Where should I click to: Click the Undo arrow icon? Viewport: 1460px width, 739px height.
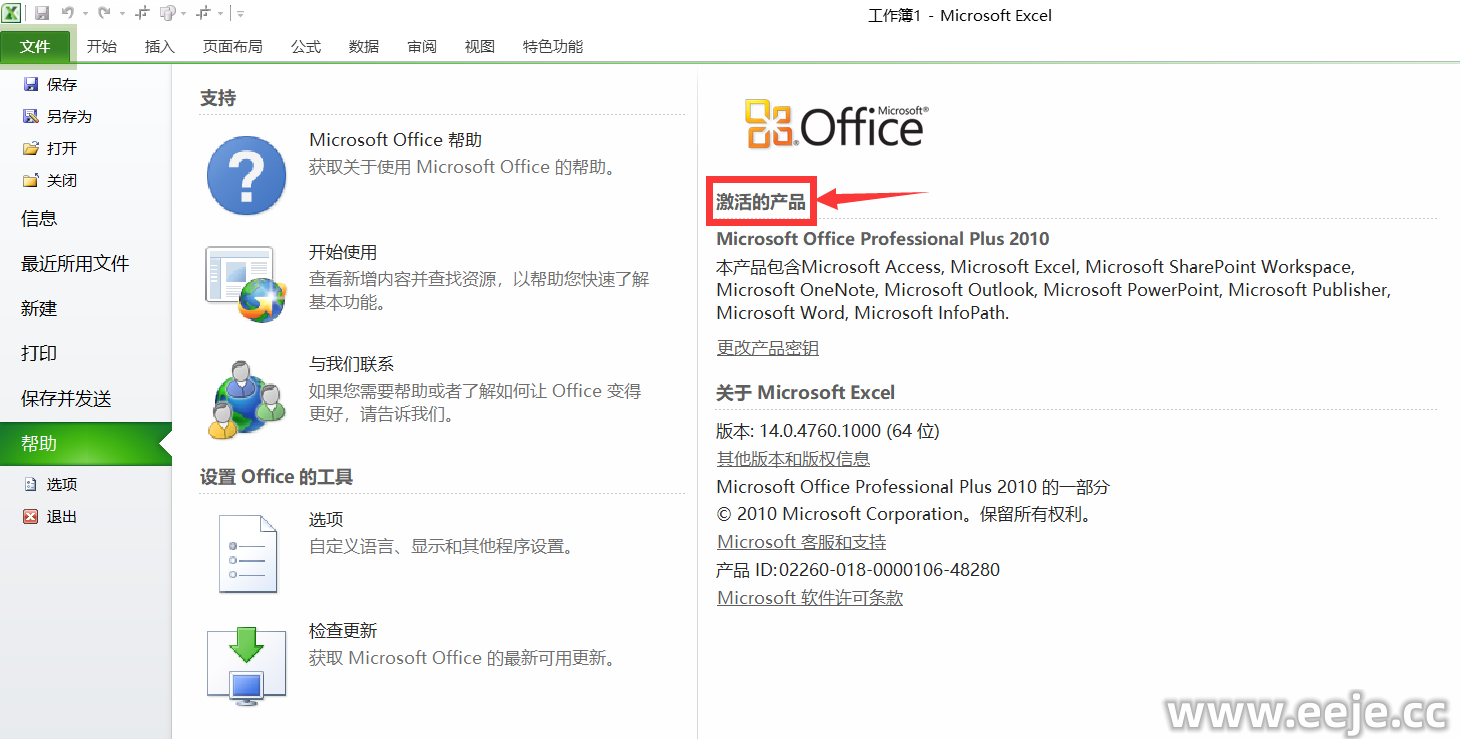[x=67, y=13]
